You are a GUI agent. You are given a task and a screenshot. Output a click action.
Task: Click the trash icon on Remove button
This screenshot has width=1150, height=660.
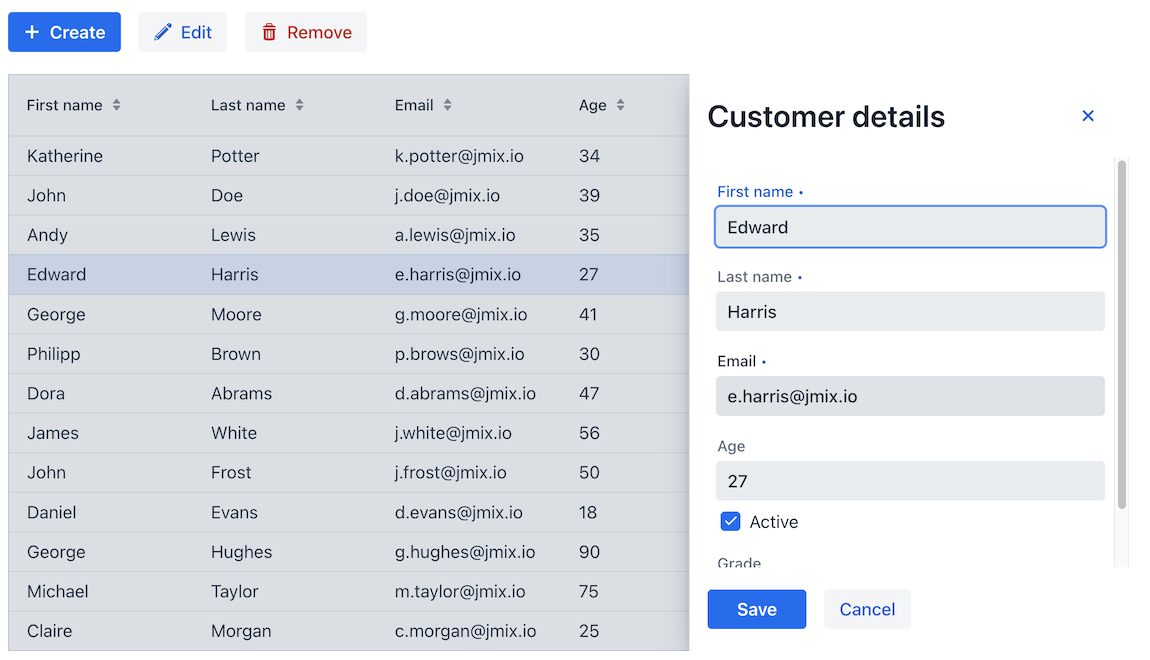point(269,32)
